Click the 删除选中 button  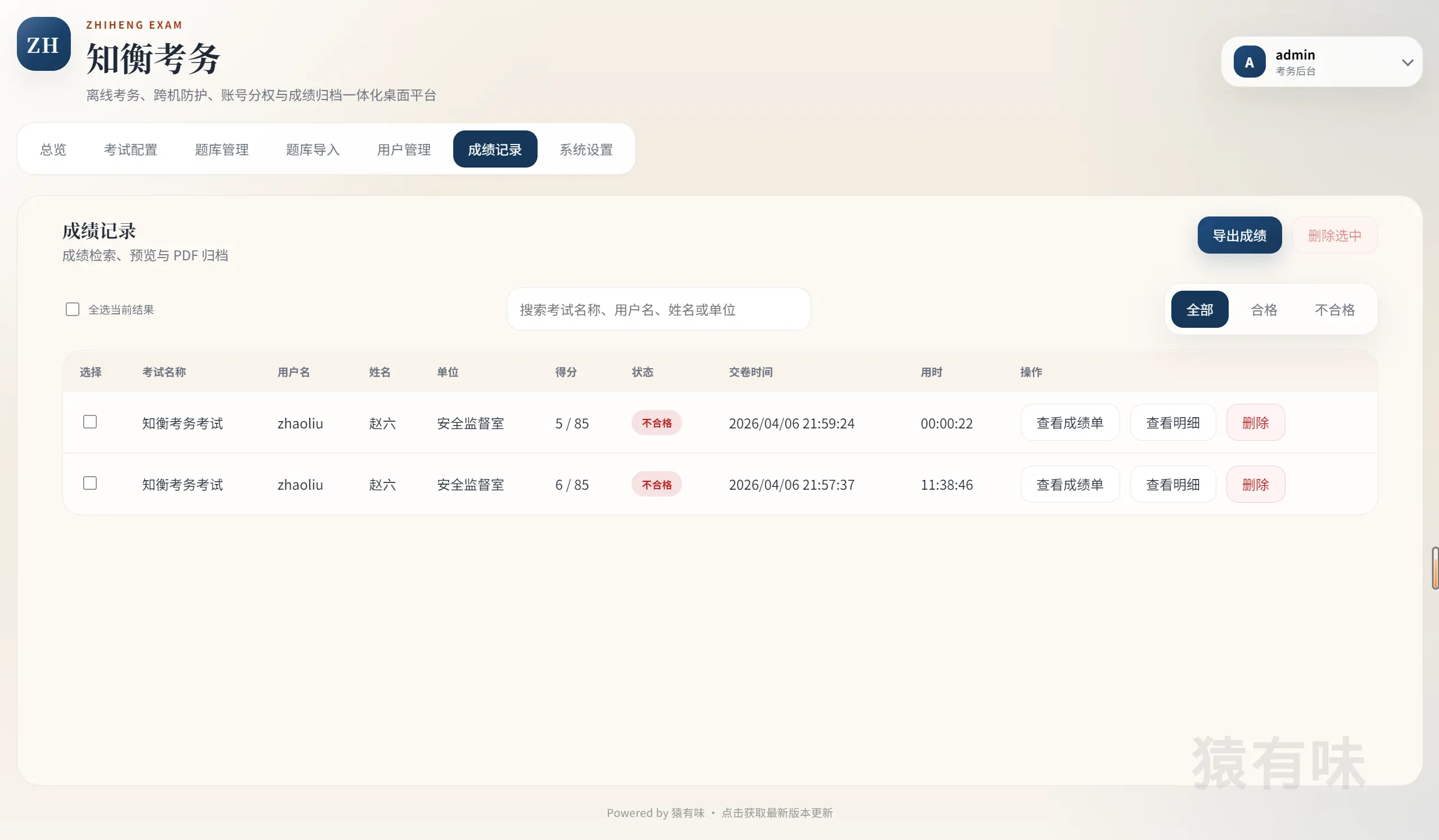[1334, 234]
